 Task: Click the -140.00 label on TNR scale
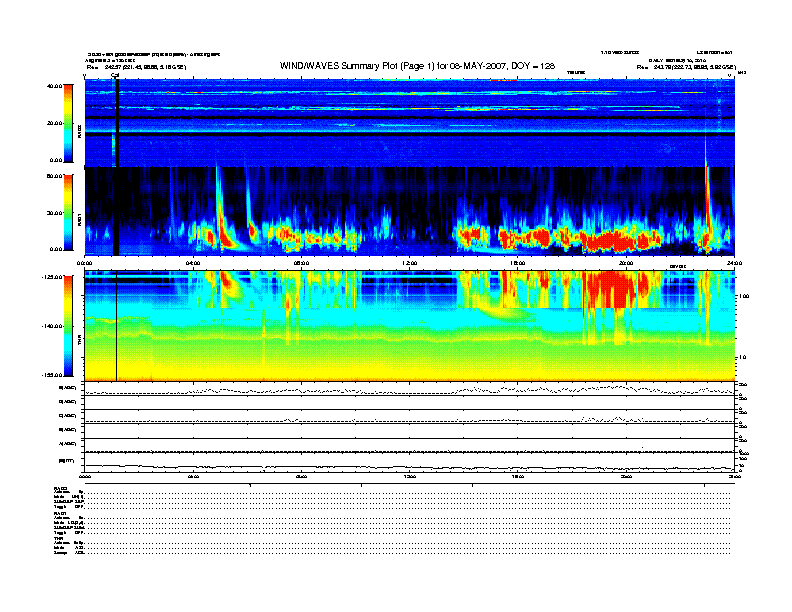(x=52, y=326)
